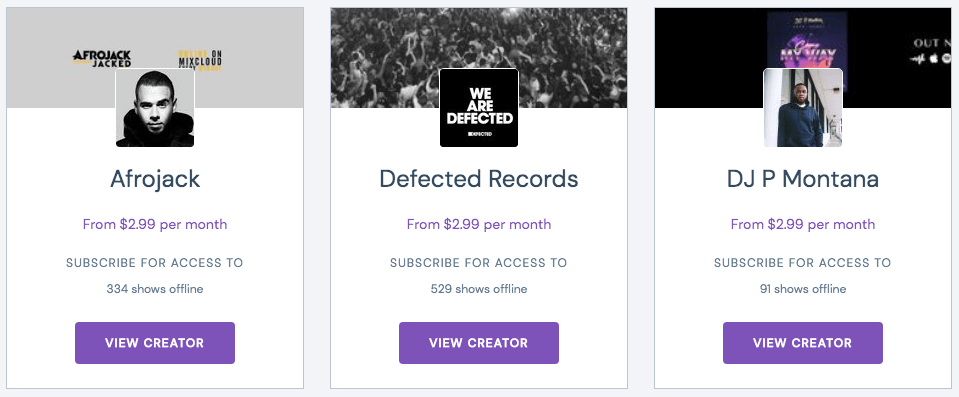Open the DJ P Montana name heading

[x=803, y=179]
